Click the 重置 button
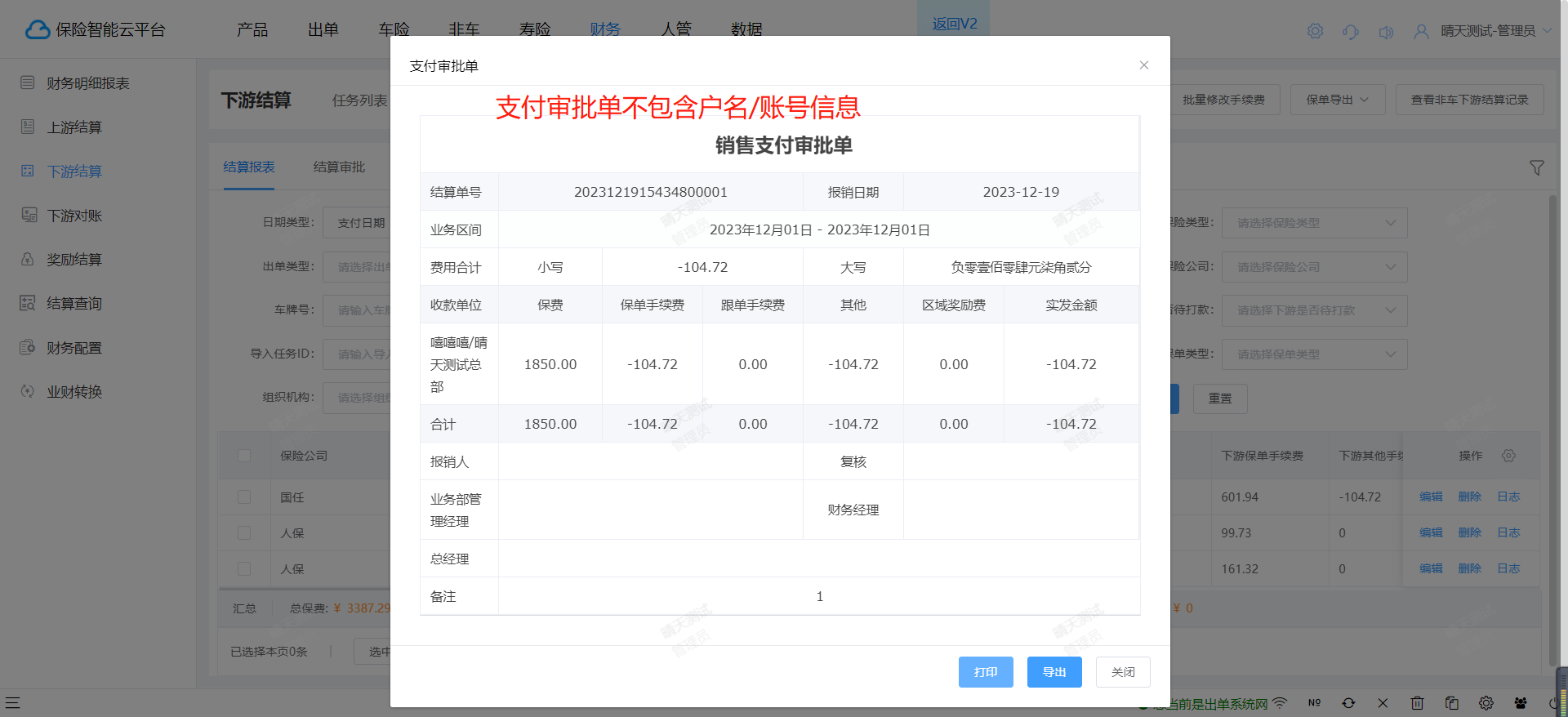The height and width of the screenshot is (717, 1568). [1220, 399]
